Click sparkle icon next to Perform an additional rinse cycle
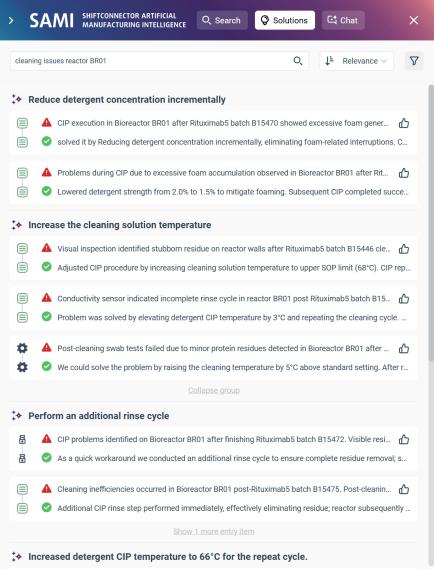This screenshot has width=434, height=569. (17, 416)
